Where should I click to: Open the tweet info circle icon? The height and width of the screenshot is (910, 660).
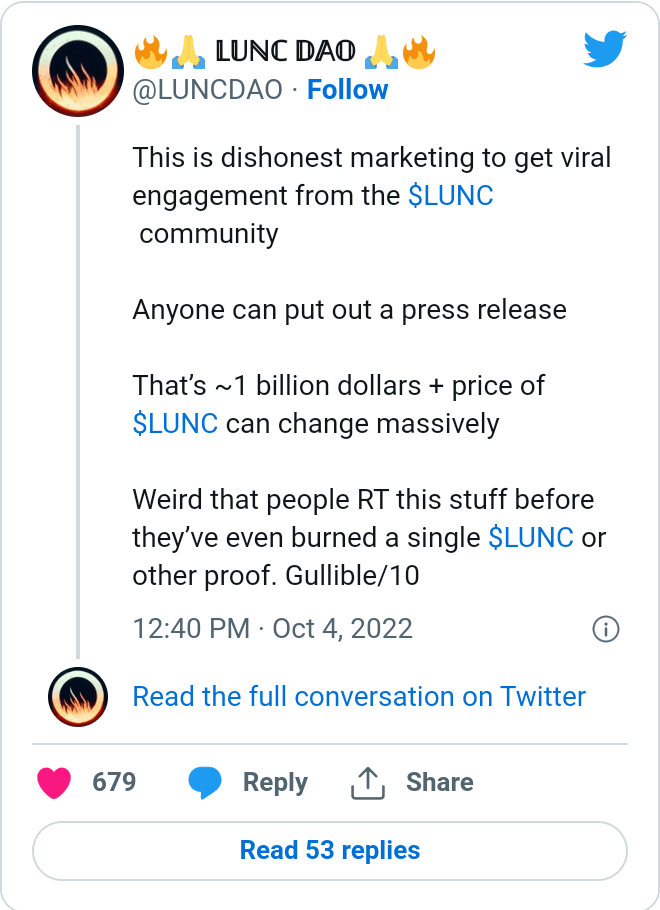(606, 629)
